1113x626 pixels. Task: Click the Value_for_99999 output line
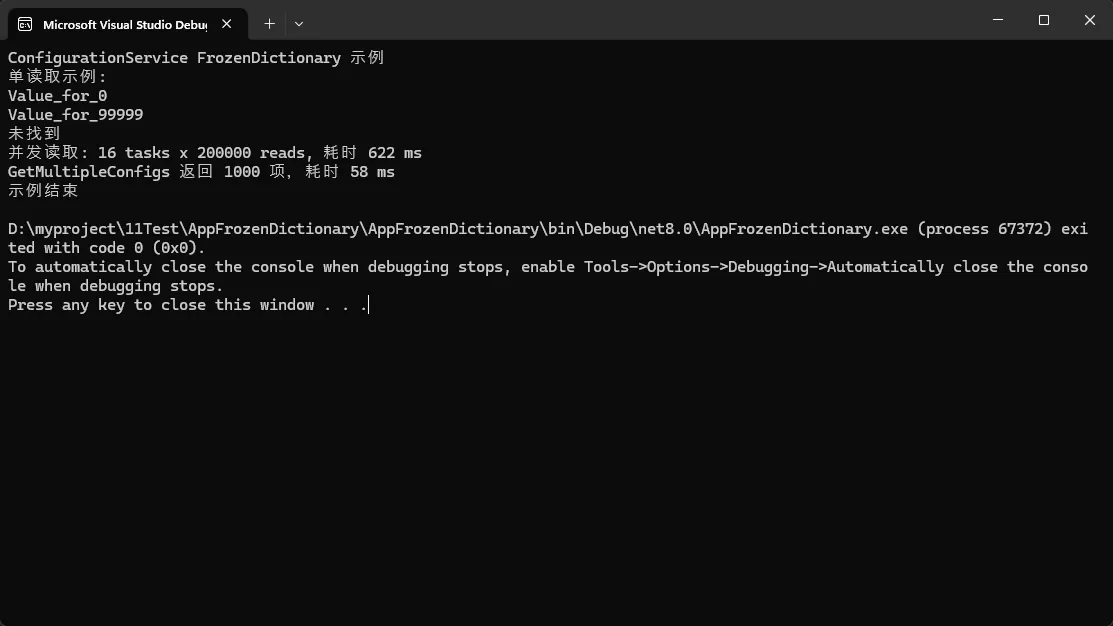[x=75, y=115]
